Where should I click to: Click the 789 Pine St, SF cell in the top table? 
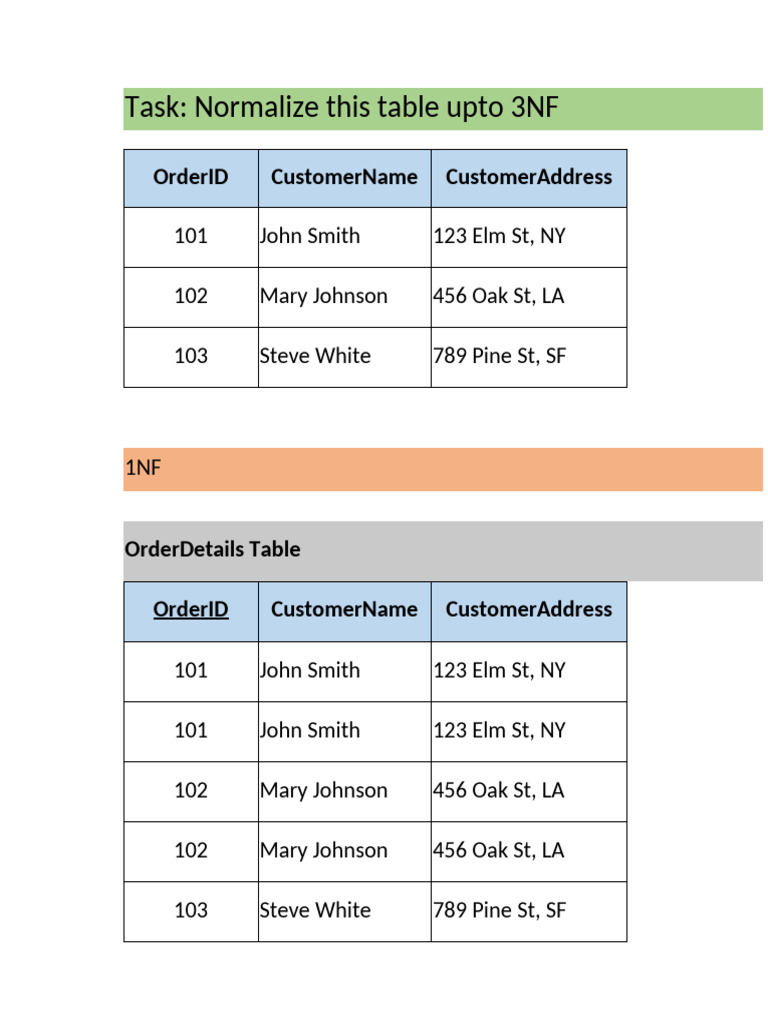click(500, 357)
